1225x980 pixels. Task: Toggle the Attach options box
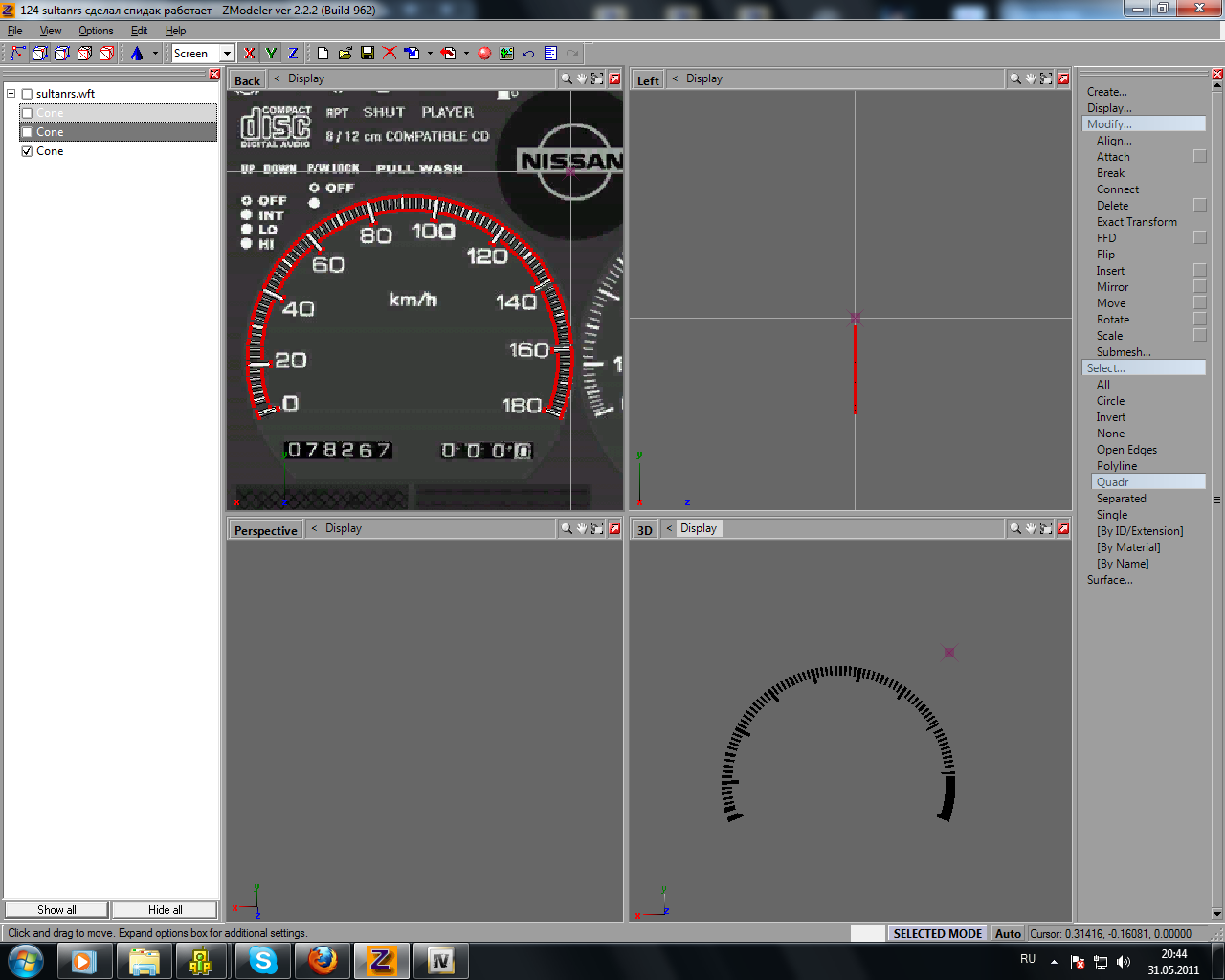[x=1200, y=157]
